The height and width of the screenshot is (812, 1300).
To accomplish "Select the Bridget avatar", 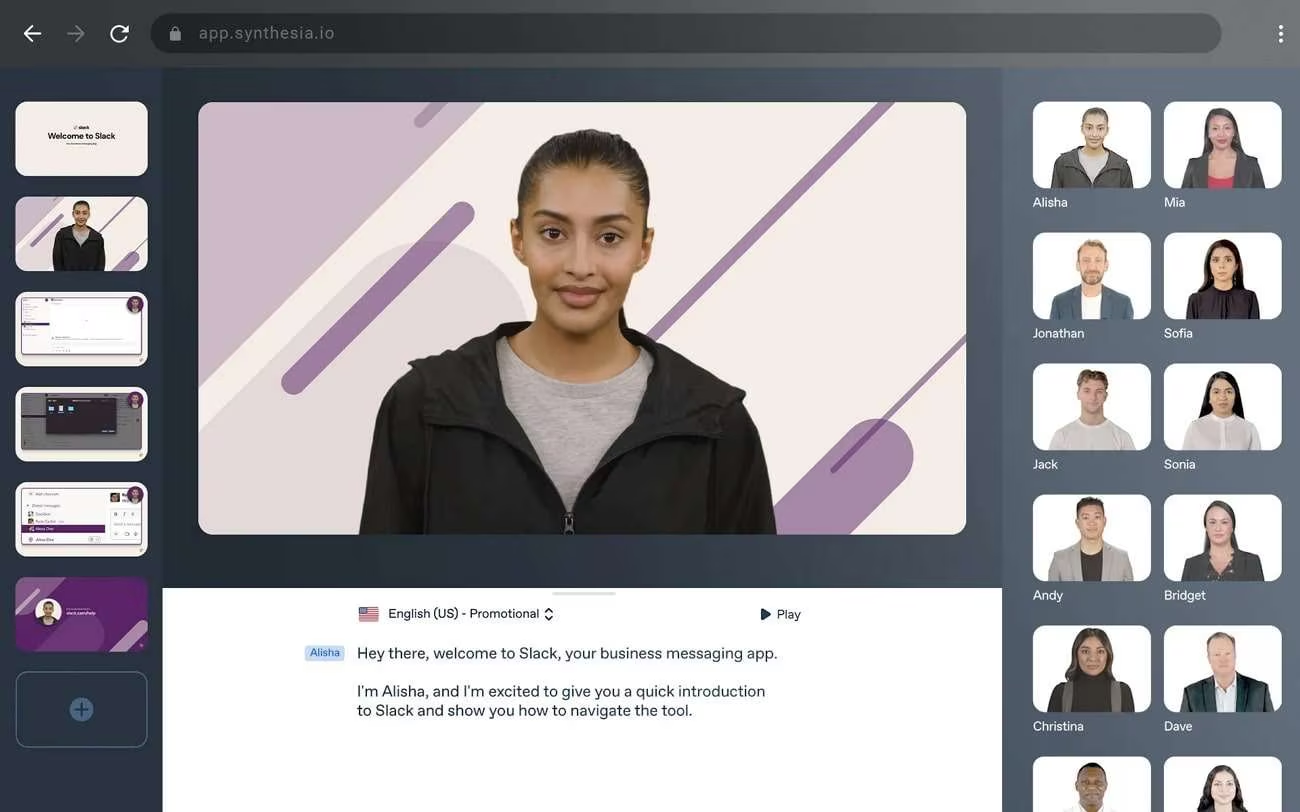I will click(x=1222, y=538).
